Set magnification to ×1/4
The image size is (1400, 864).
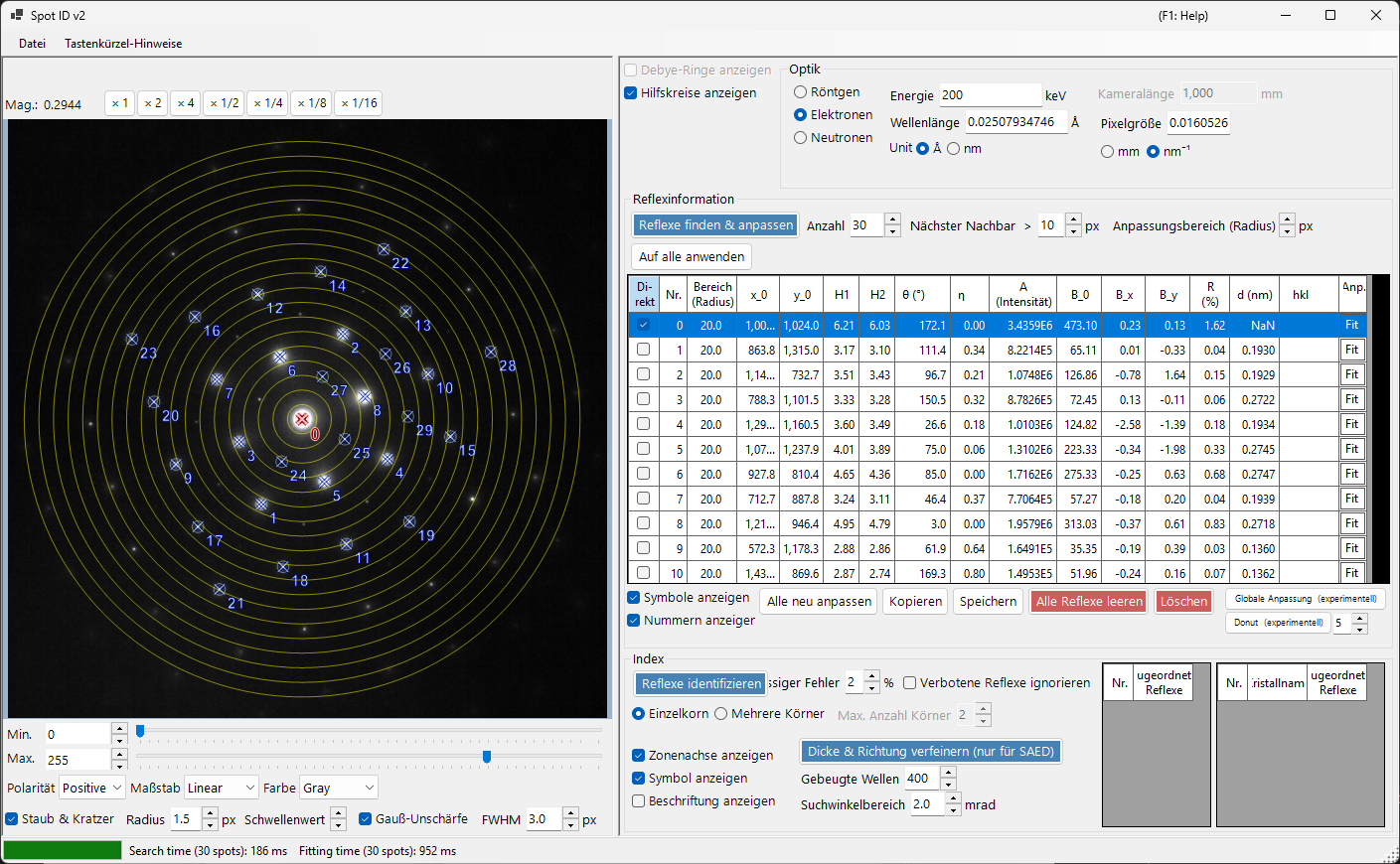(268, 103)
